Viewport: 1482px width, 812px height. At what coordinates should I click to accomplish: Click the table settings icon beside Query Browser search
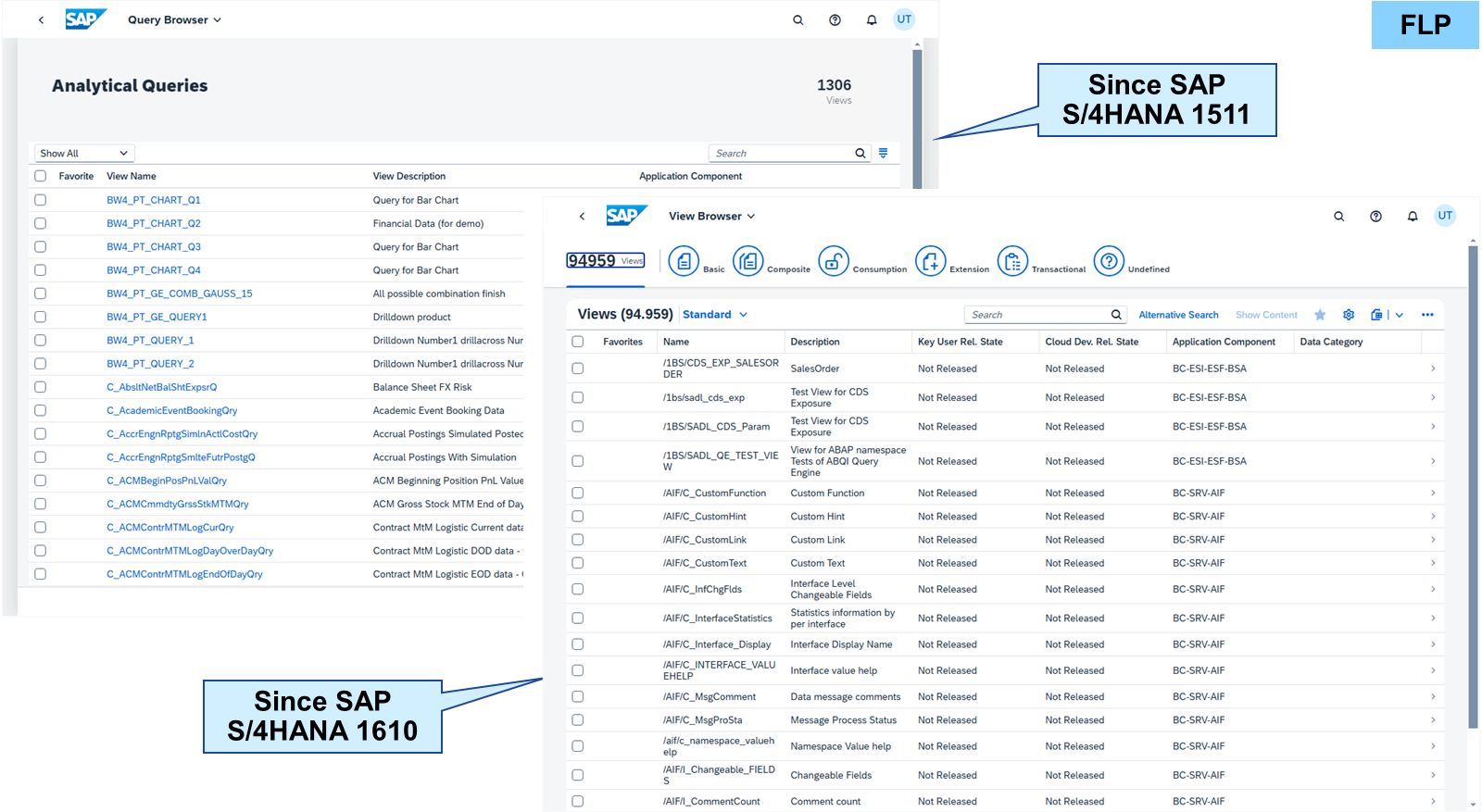(x=884, y=153)
